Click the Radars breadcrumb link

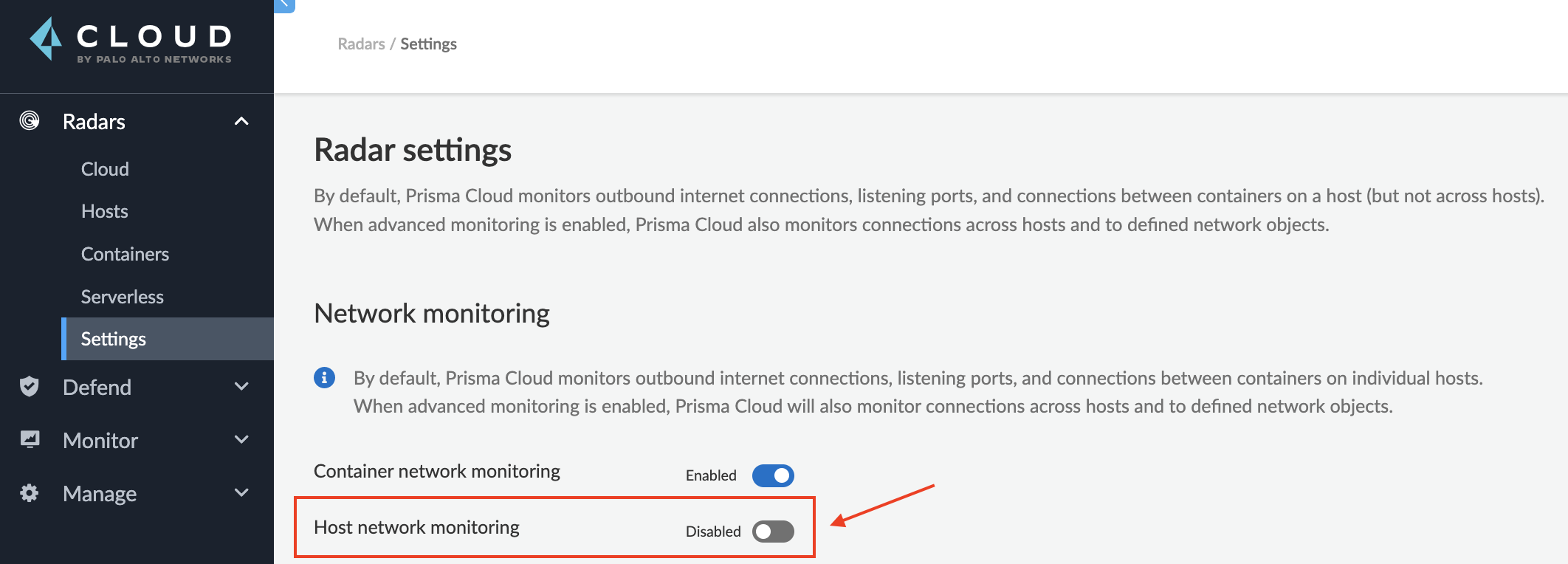pyautogui.click(x=361, y=44)
